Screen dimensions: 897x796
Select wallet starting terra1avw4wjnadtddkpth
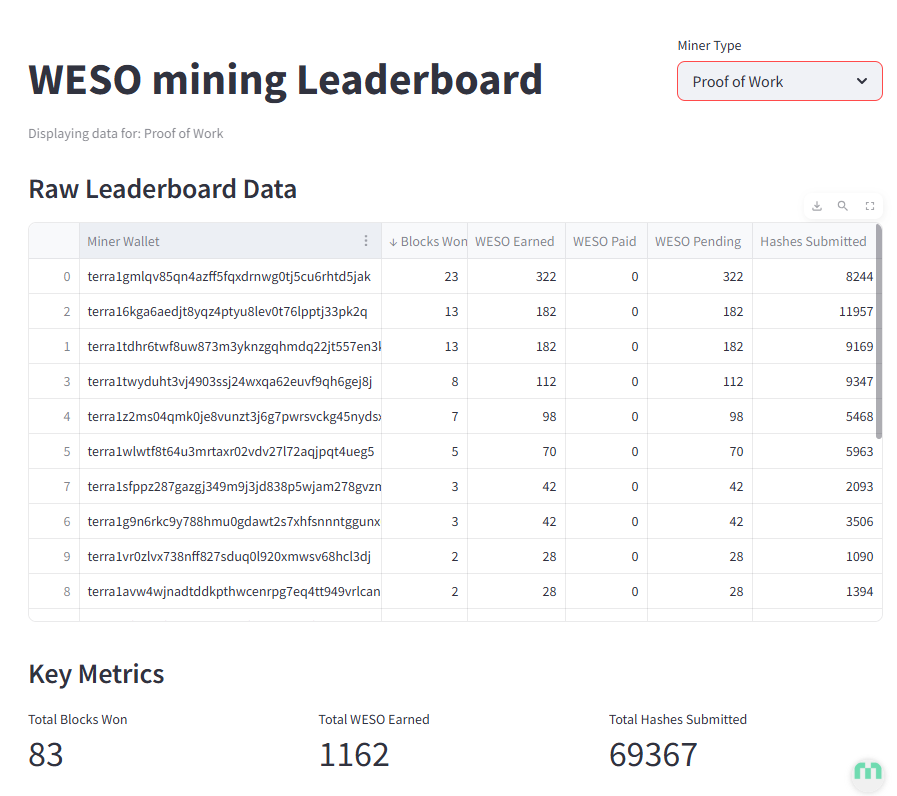(x=231, y=591)
